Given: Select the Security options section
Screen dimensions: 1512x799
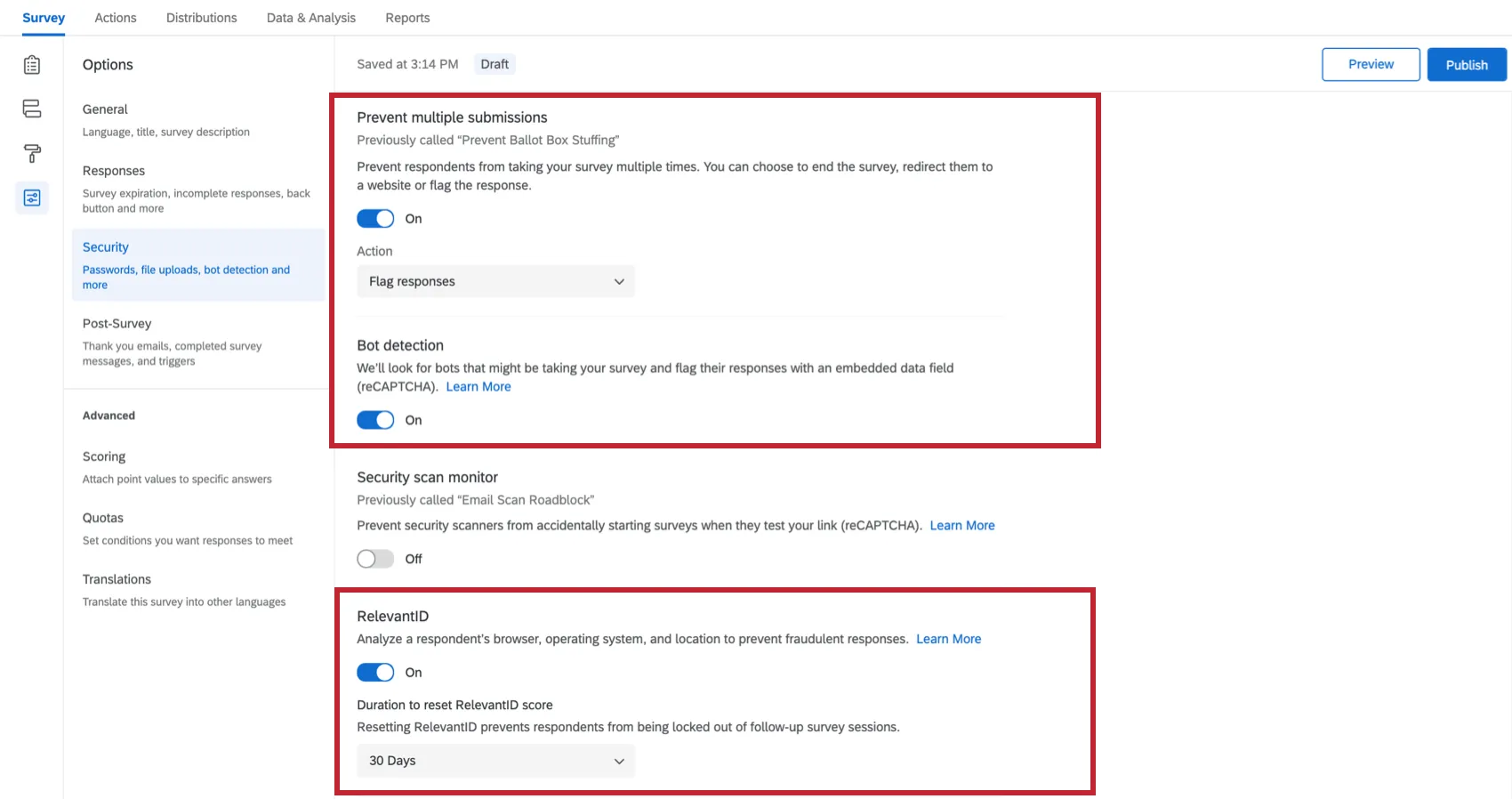Looking at the screenshot, I should (197, 265).
